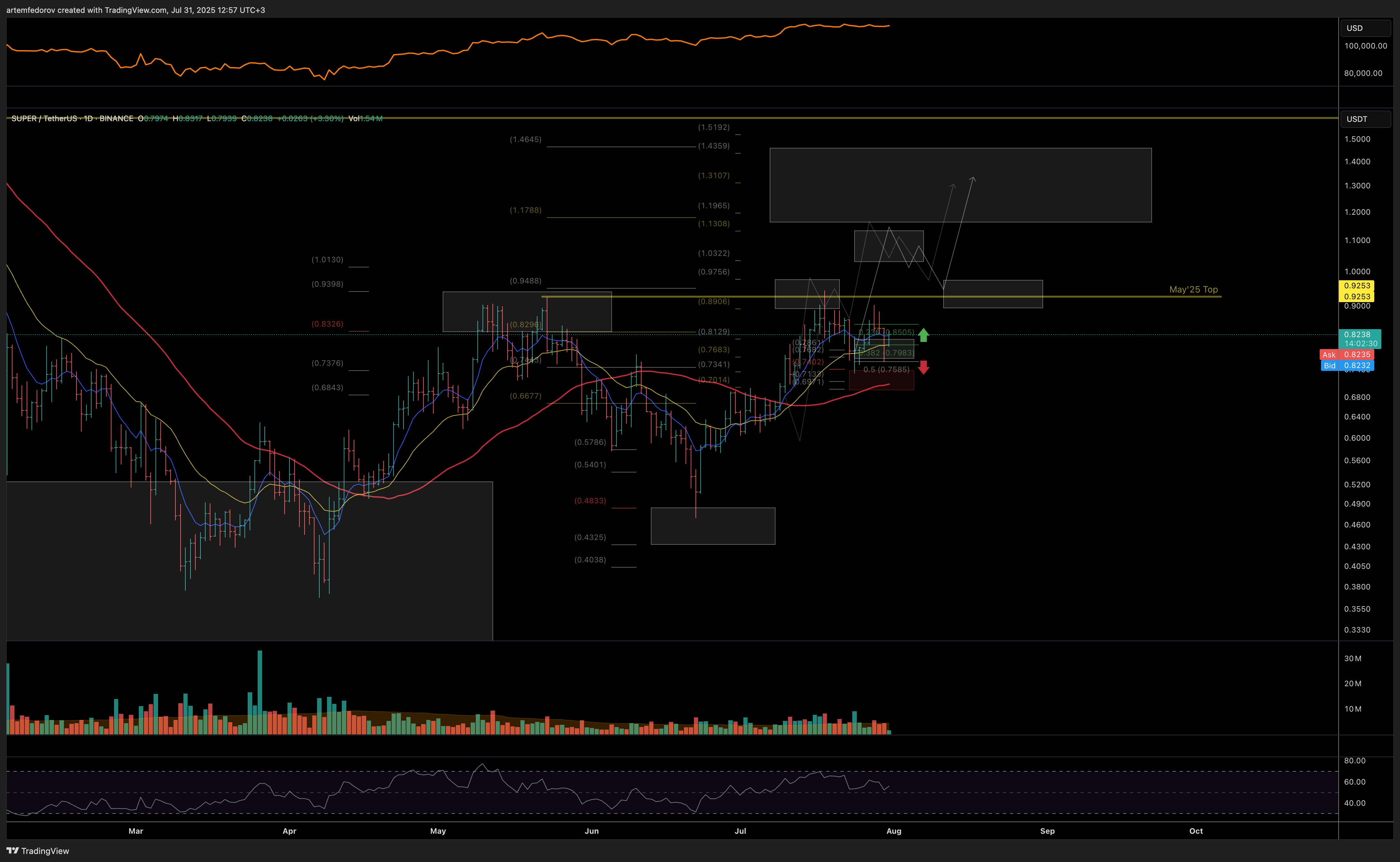Image resolution: width=1400 pixels, height=862 pixels.
Task: Click the (0.7376) level label
Action: [x=327, y=363]
